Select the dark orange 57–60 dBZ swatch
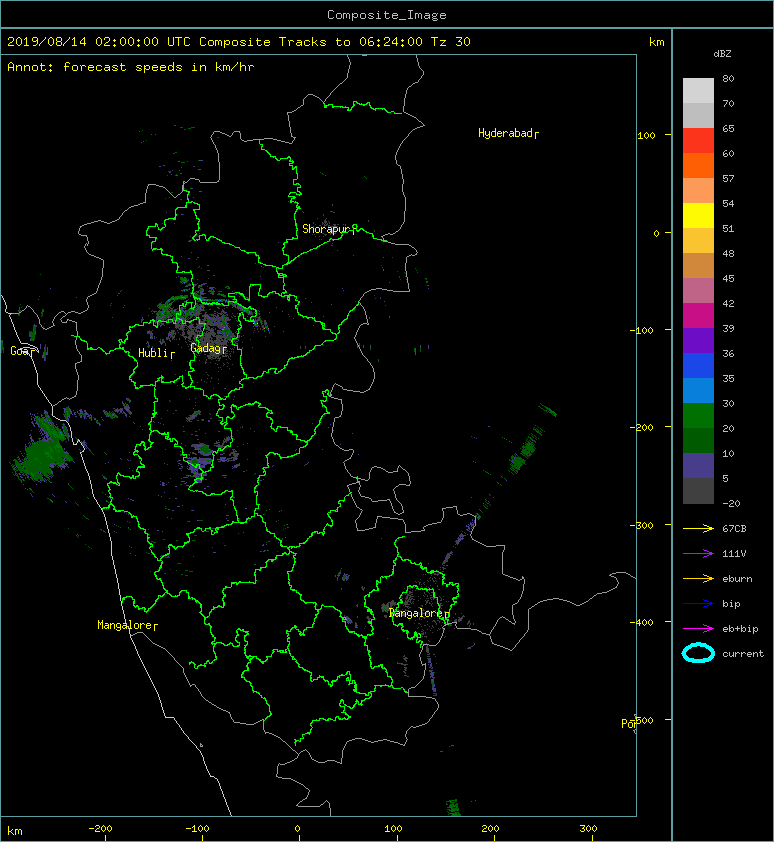This screenshot has height=842, width=774. click(x=698, y=165)
